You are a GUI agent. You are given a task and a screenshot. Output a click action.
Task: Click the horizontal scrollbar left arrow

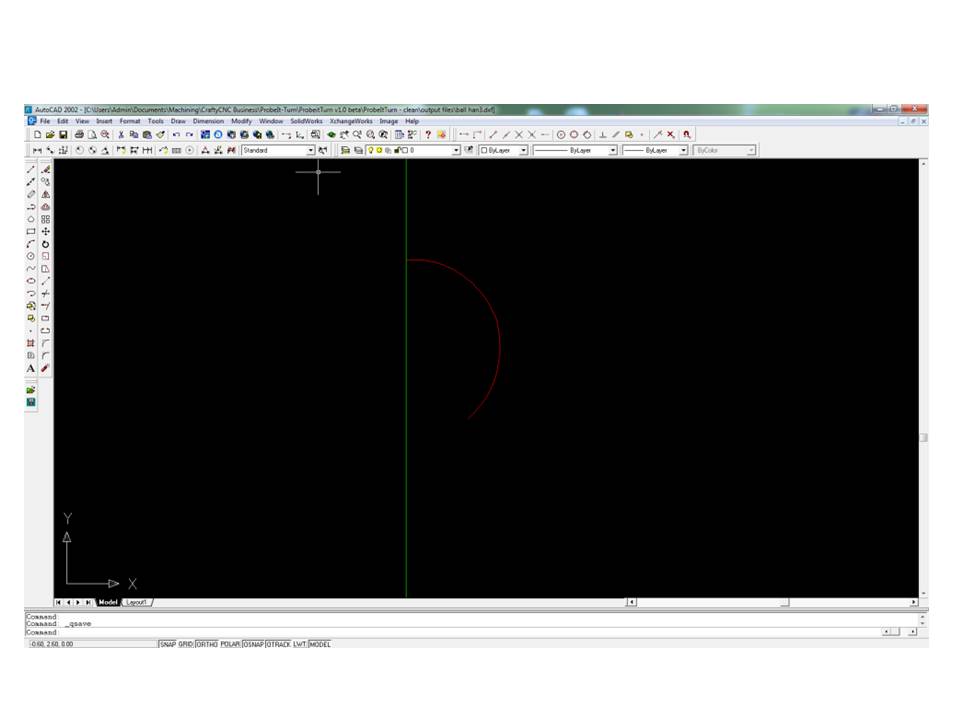point(631,602)
